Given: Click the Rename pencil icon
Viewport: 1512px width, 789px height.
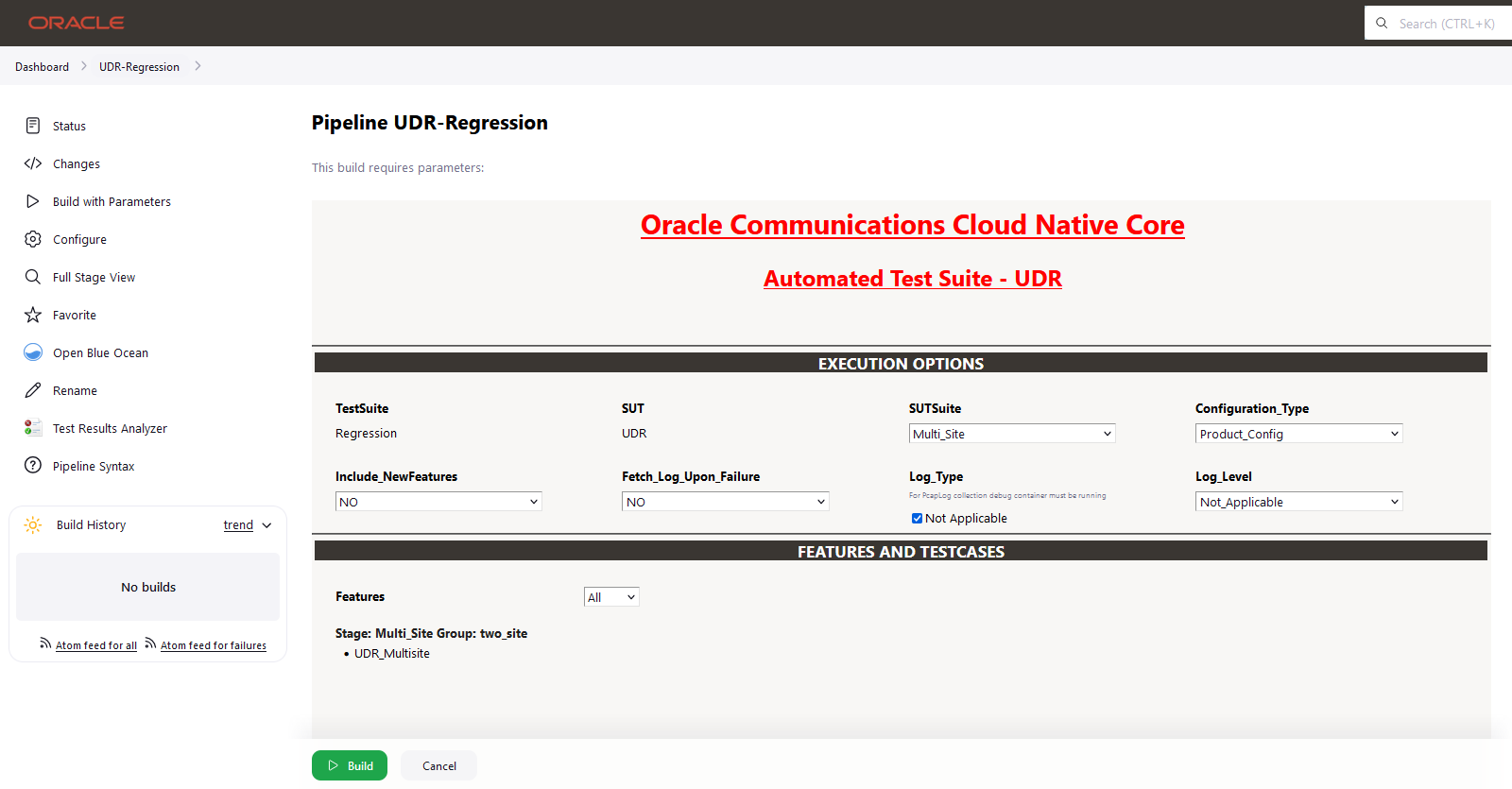Looking at the screenshot, I should tap(33, 390).
